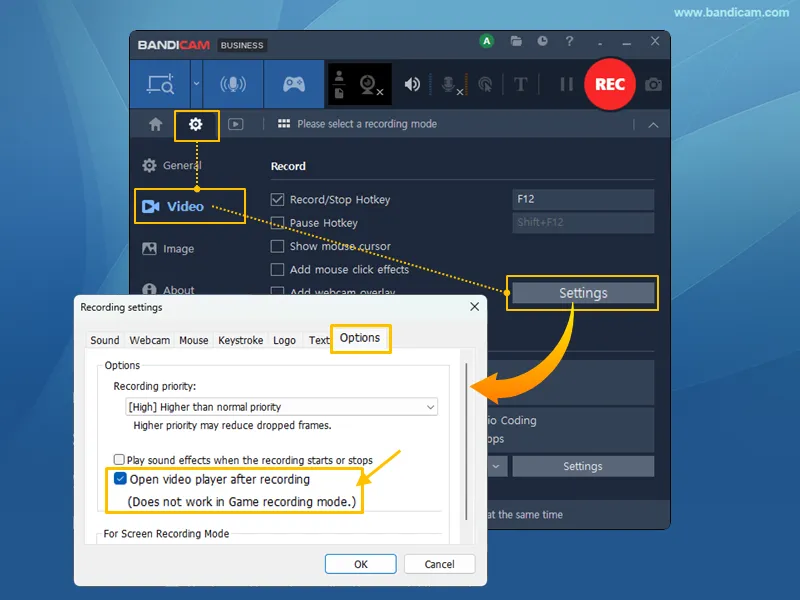
Task: Open the Image settings section
Action: click(x=168, y=249)
